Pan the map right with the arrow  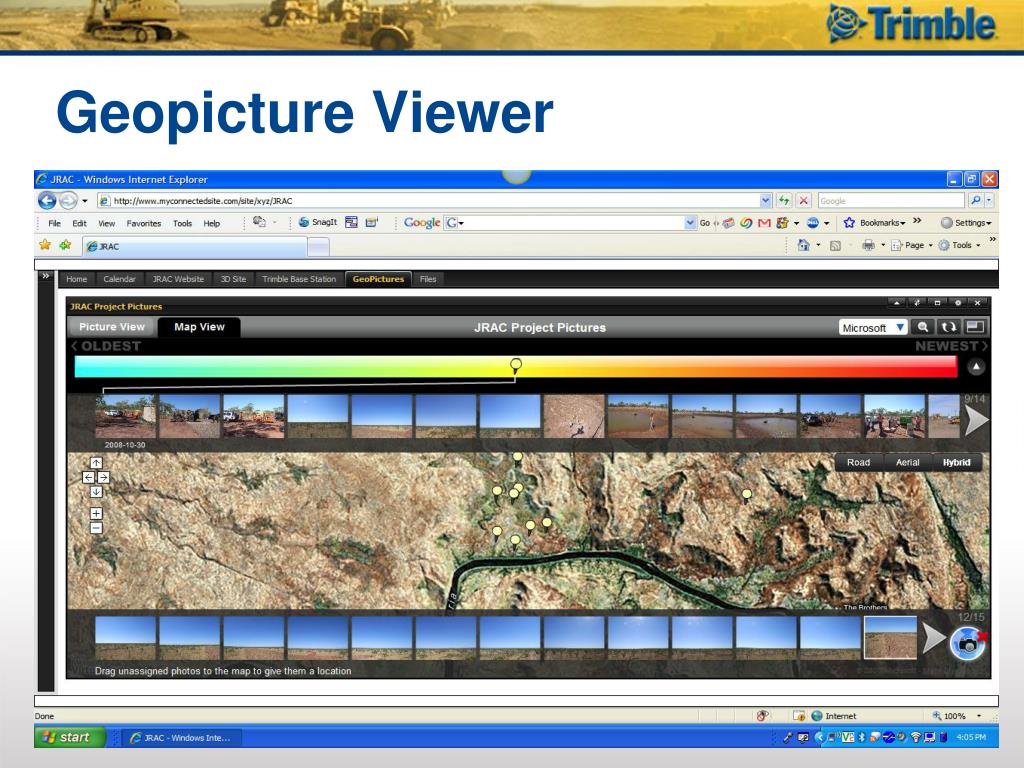point(103,477)
